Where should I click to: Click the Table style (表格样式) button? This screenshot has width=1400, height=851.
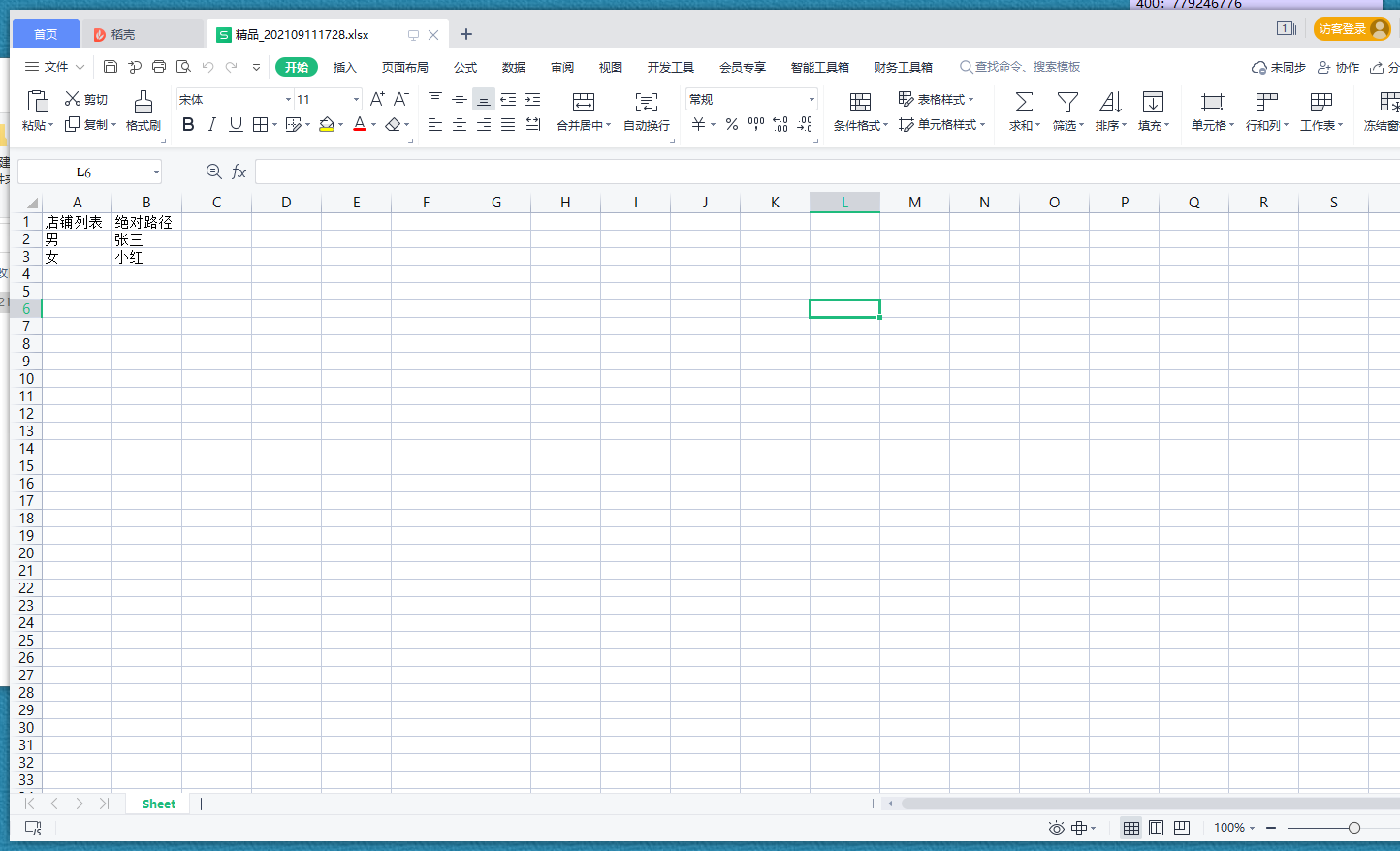936,99
